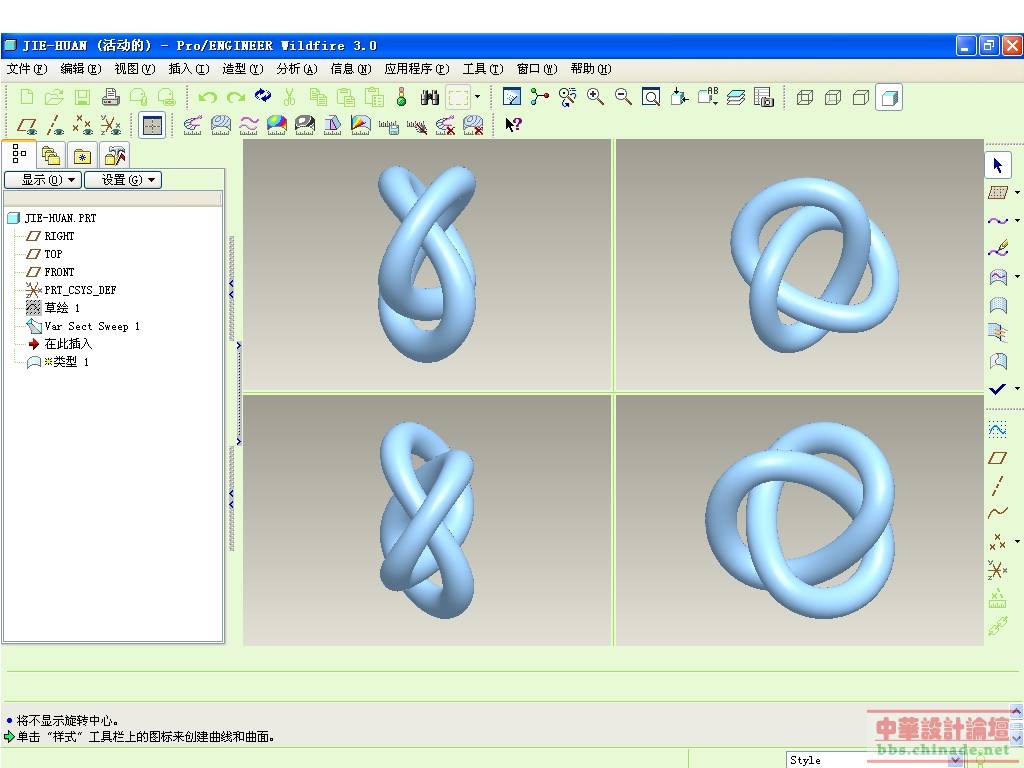Switch to No Hidden display mode

point(861,98)
